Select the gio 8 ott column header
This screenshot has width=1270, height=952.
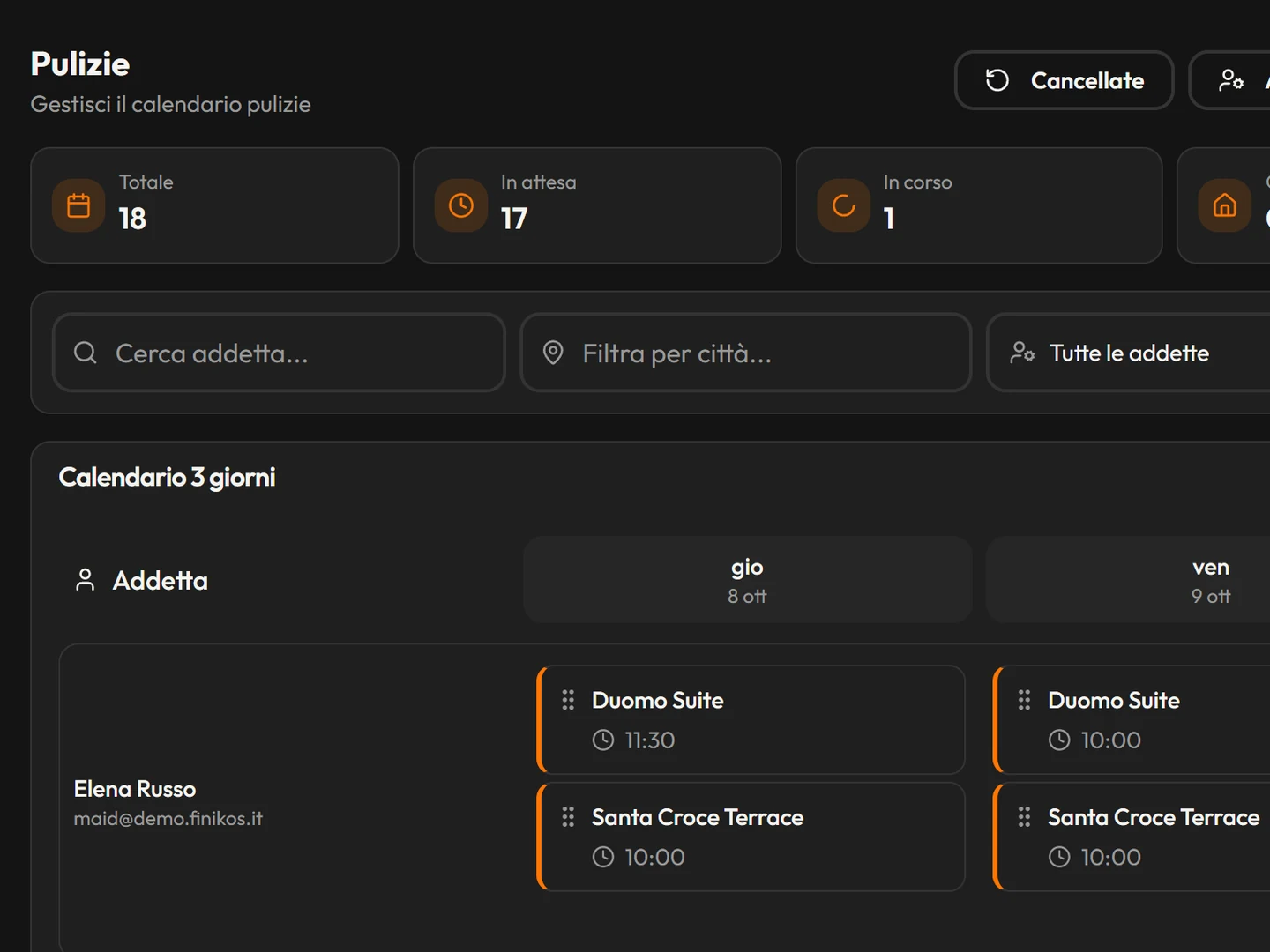click(x=747, y=580)
